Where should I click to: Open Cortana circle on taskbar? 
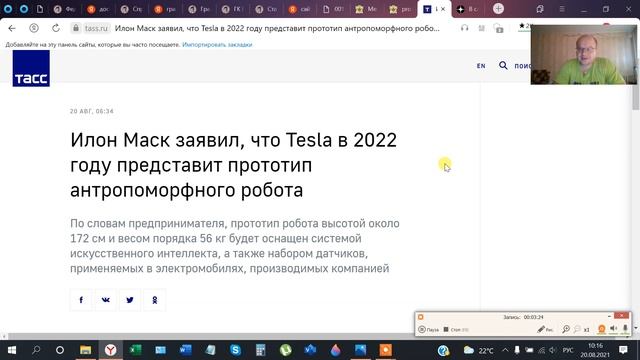[x=60, y=350]
